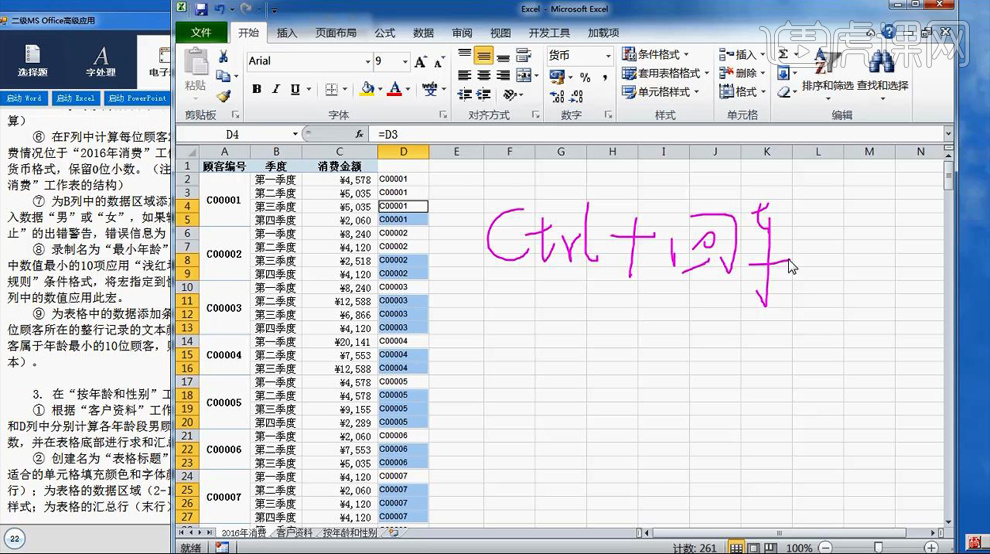Switch to Normal view in status bar

point(736,547)
